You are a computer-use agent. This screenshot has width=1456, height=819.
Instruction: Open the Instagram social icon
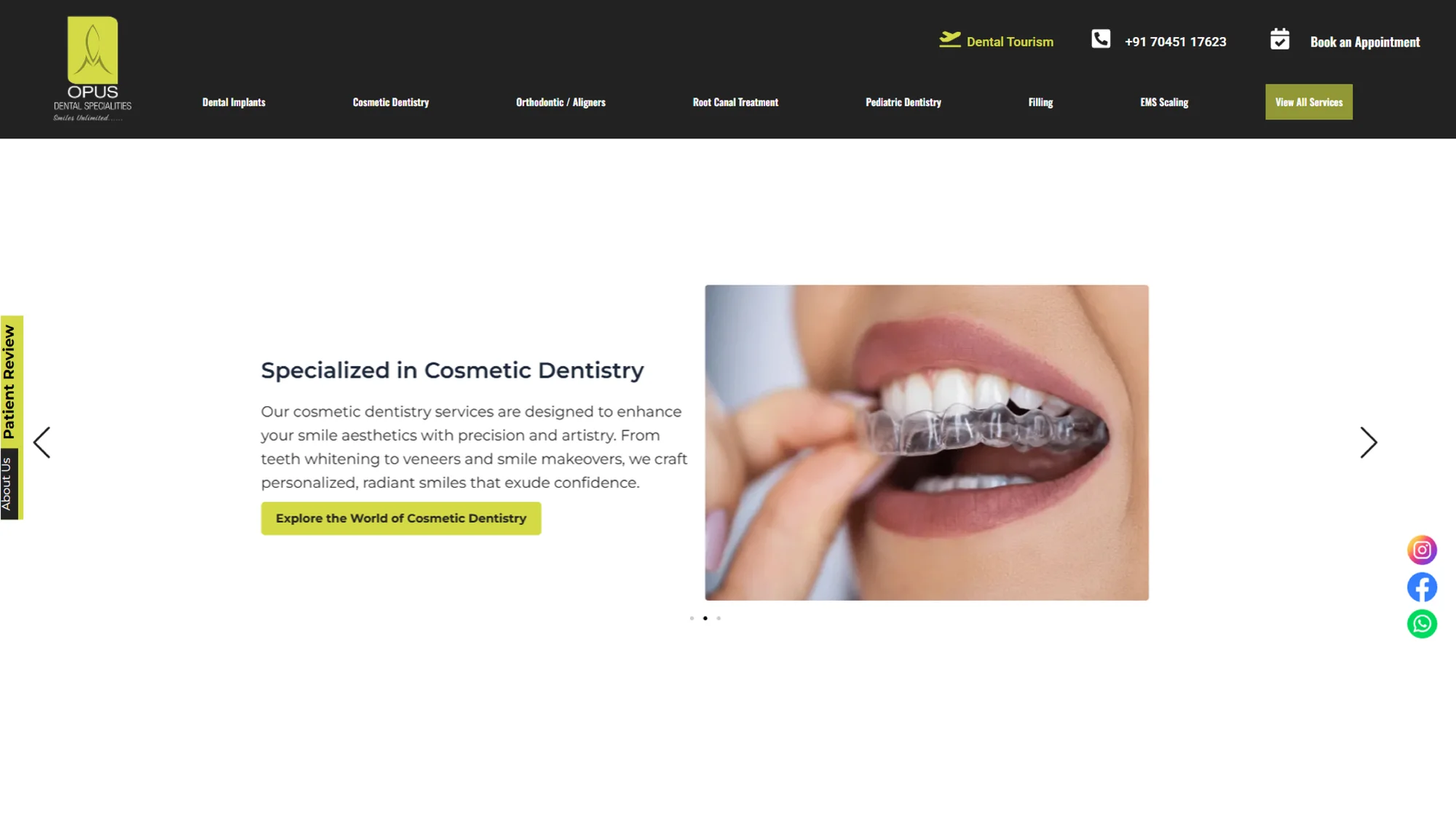pyautogui.click(x=1422, y=550)
